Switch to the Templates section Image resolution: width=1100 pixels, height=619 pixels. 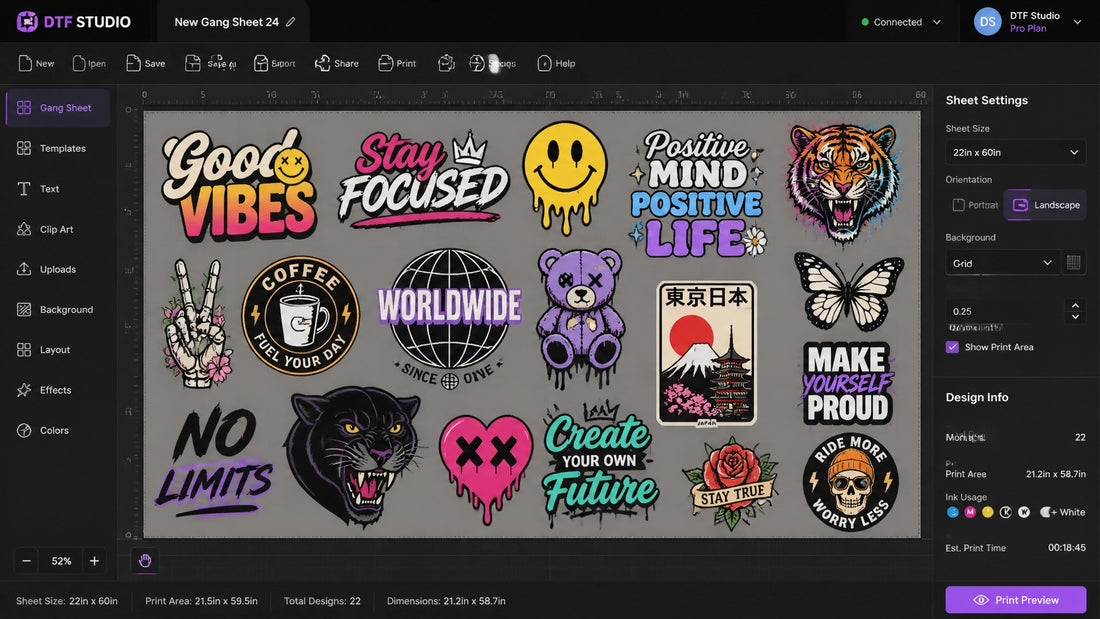pyautogui.click(x=58, y=148)
